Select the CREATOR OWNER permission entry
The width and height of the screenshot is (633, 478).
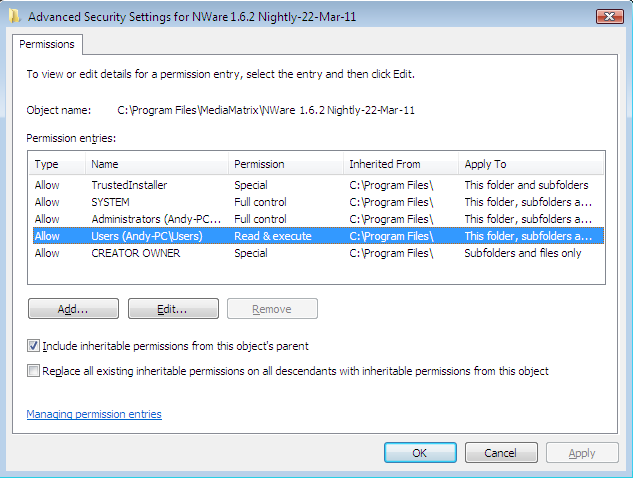[318, 253]
